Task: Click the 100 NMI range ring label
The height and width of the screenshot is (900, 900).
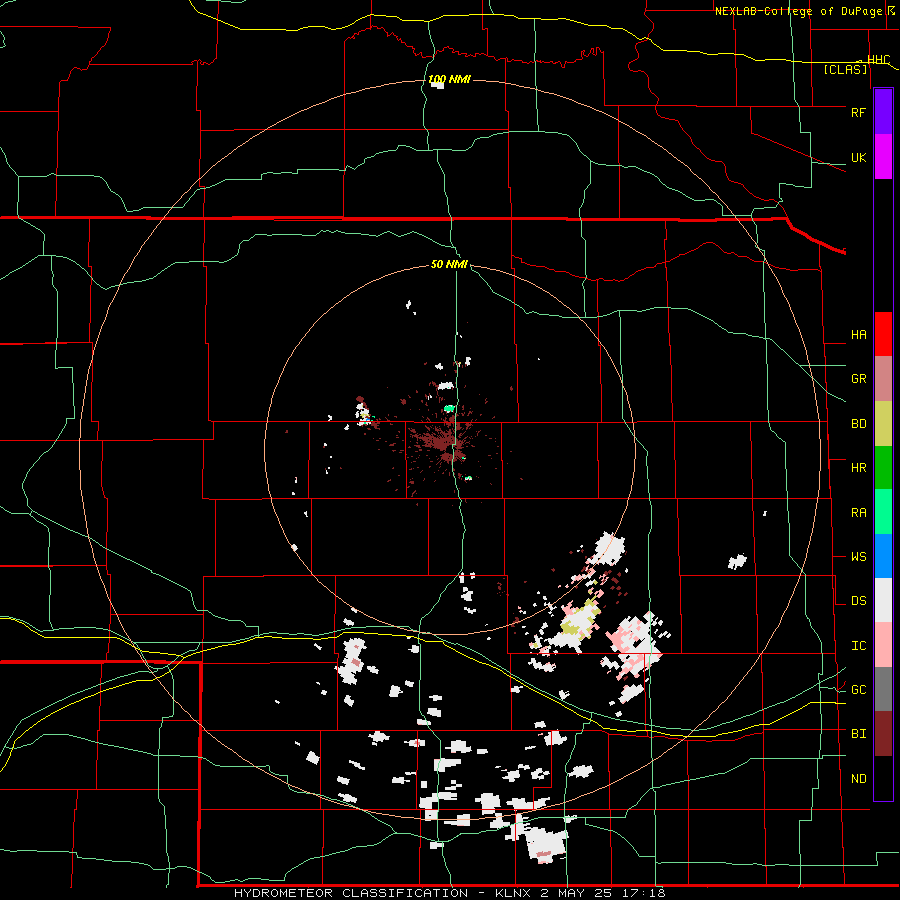Action: [449, 79]
